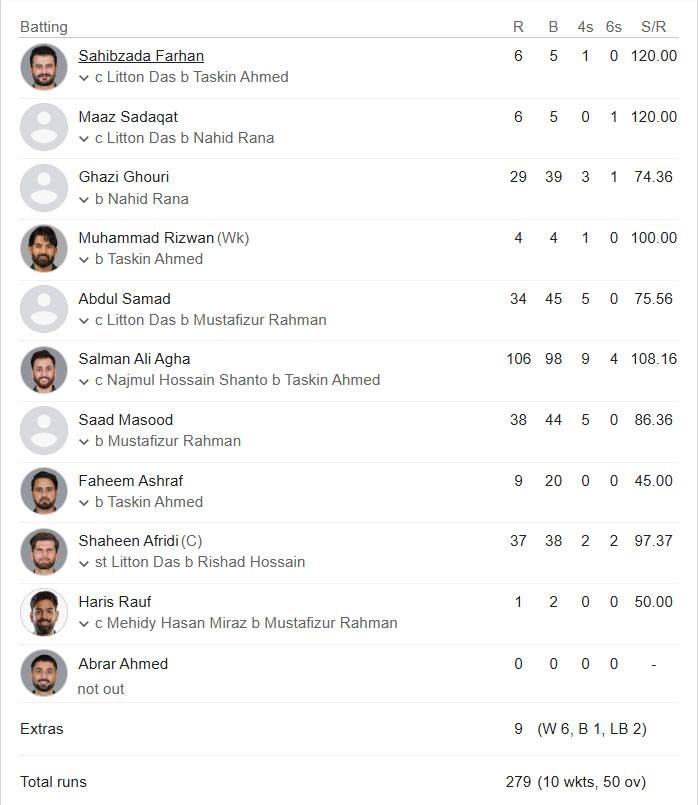The width and height of the screenshot is (698, 805).
Task: Open Sahibzada Farhan's profile photo
Action: pos(44,67)
